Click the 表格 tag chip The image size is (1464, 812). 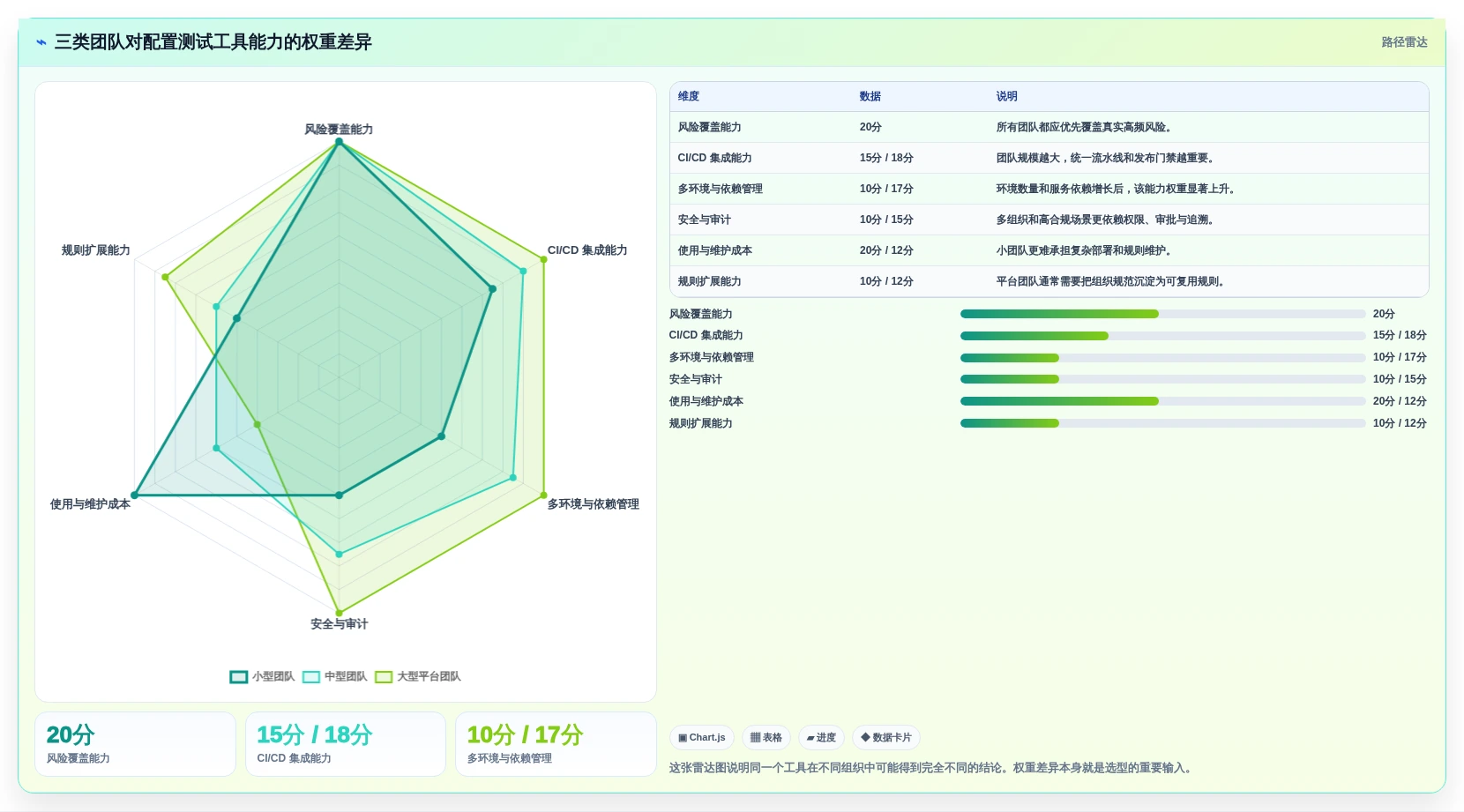pyautogui.click(x=766, y=738)
